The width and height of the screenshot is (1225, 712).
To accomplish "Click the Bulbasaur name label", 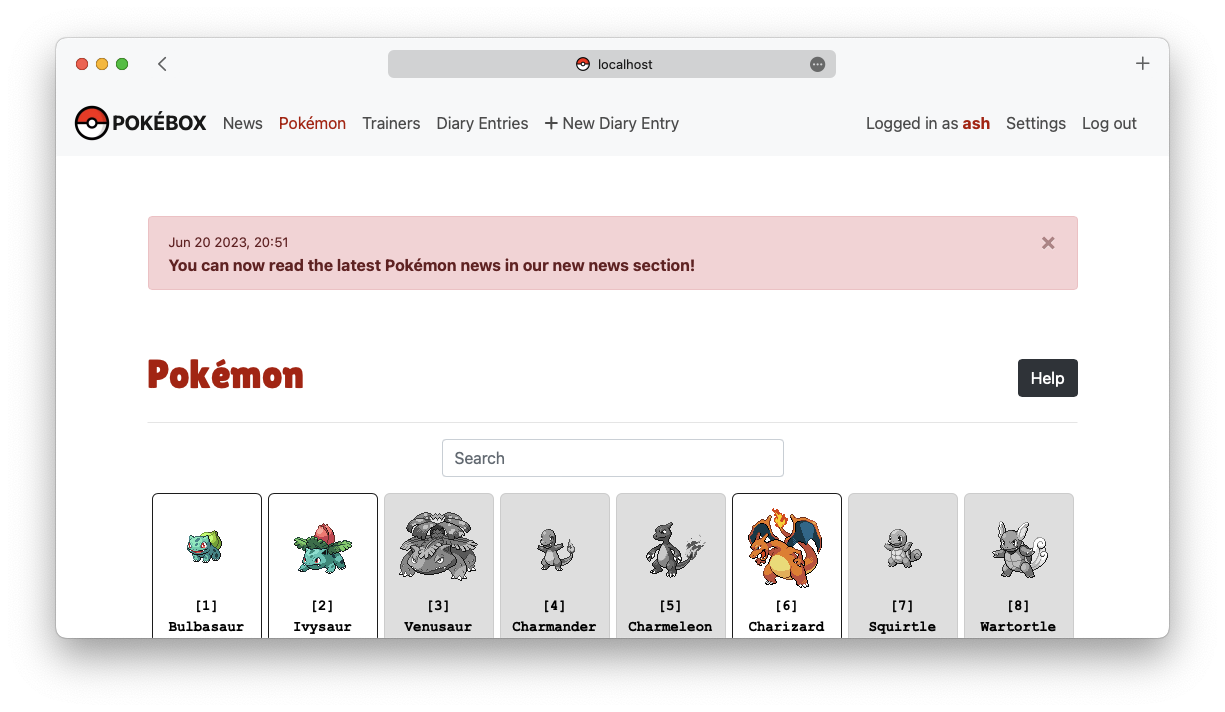I will [206, 627].
